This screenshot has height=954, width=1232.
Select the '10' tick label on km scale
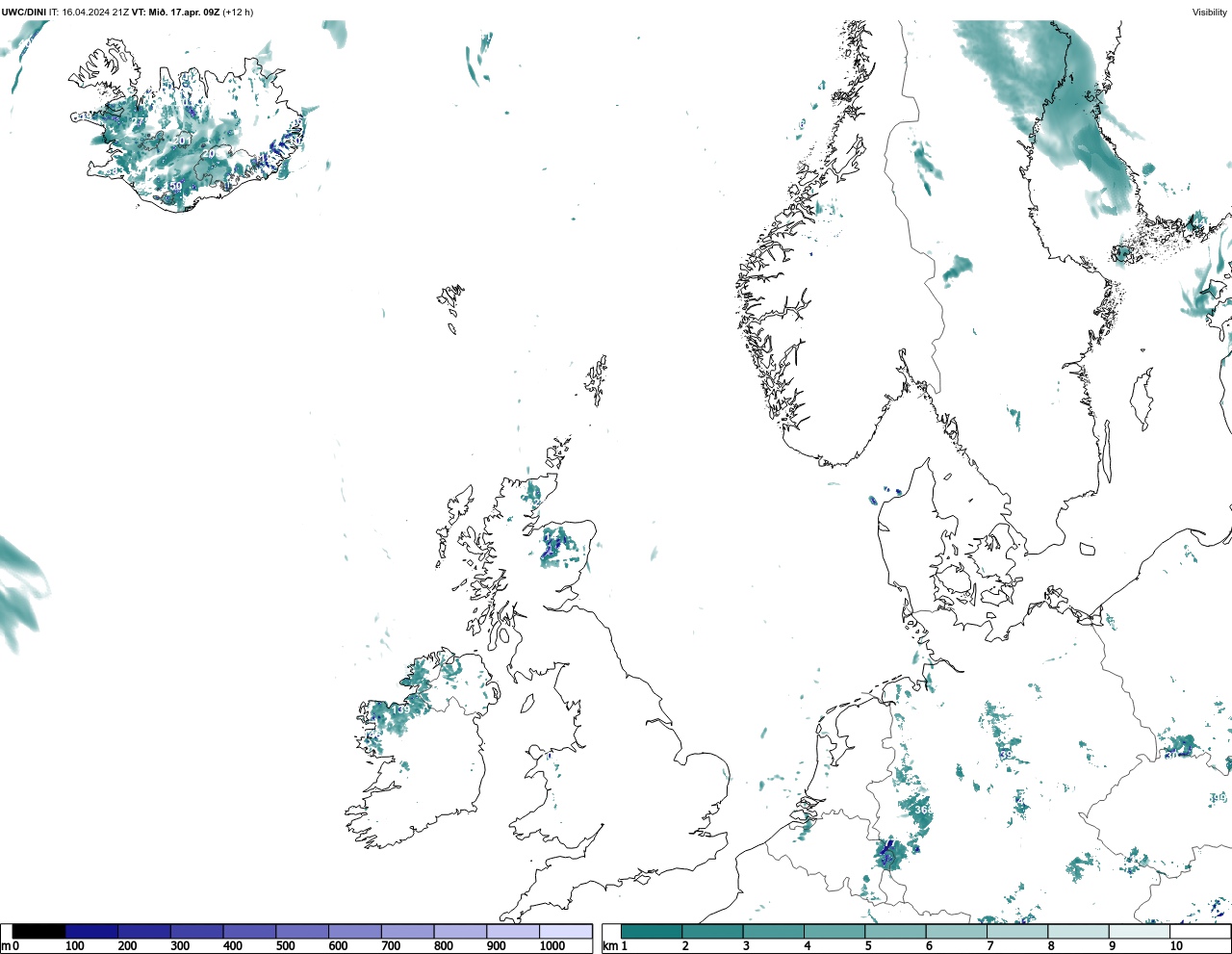[x=1176, y=946]
